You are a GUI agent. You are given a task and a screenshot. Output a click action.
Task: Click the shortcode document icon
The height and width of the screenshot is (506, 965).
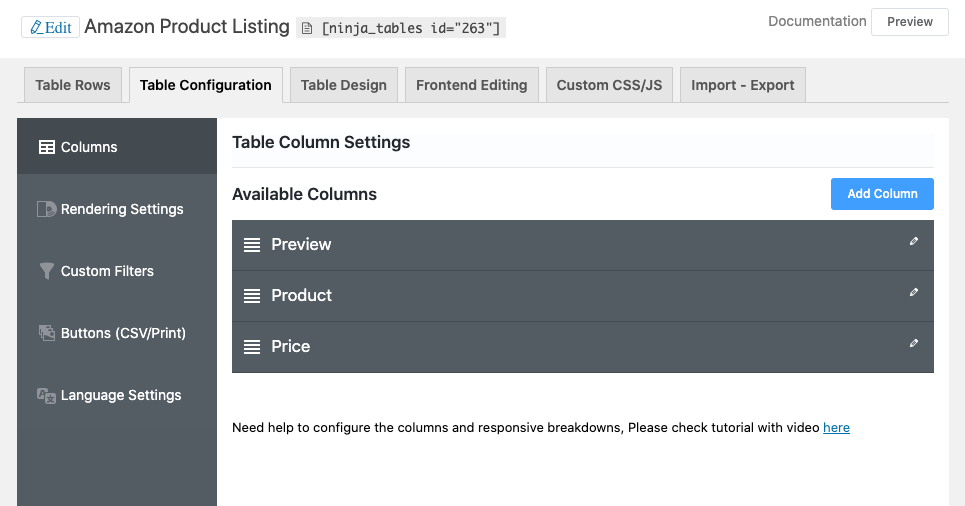[x=308, y=29]
